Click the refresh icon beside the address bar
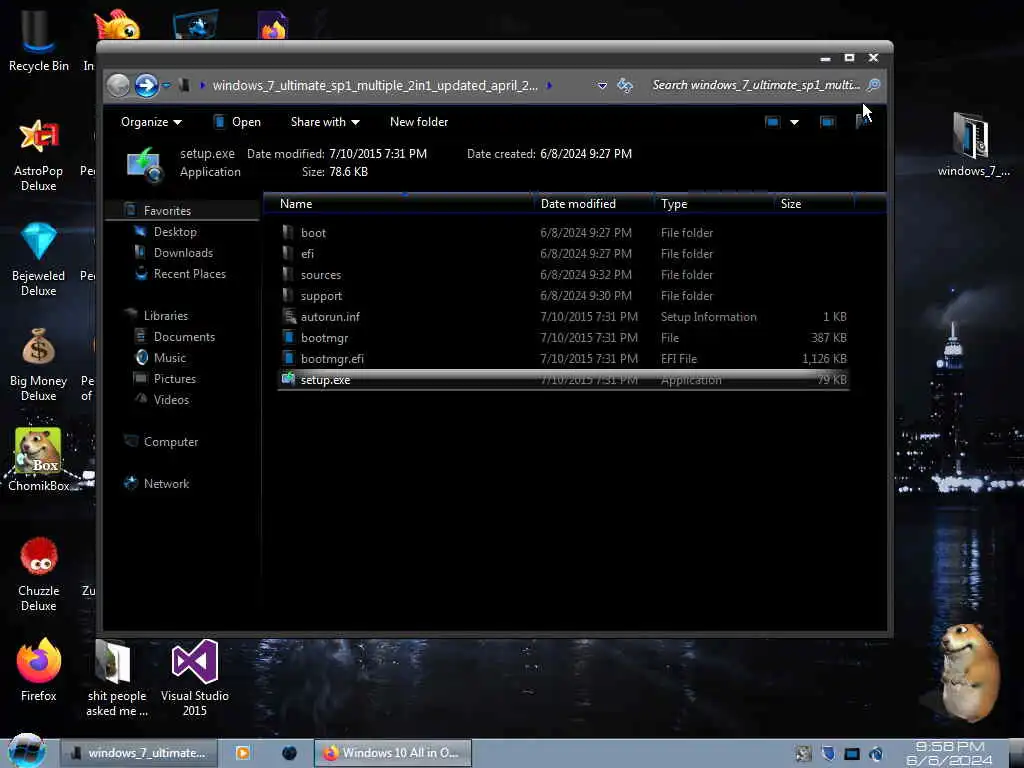 tap(625, 86)
